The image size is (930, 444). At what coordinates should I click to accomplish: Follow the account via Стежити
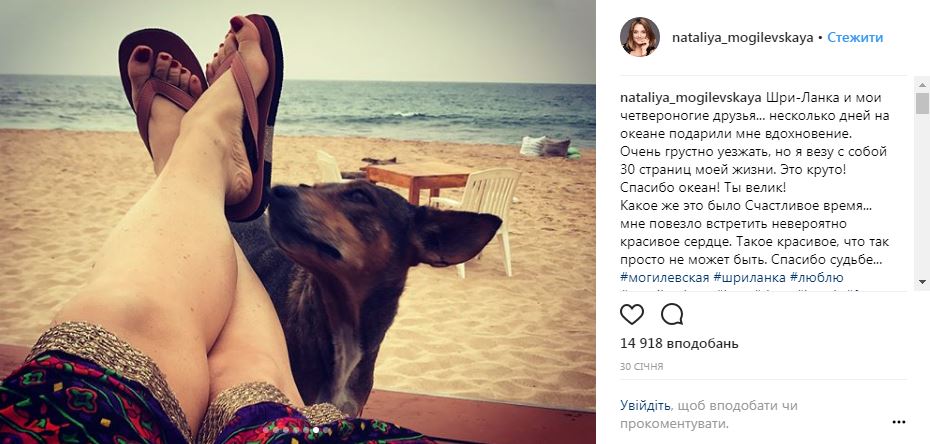click(855, 37)
